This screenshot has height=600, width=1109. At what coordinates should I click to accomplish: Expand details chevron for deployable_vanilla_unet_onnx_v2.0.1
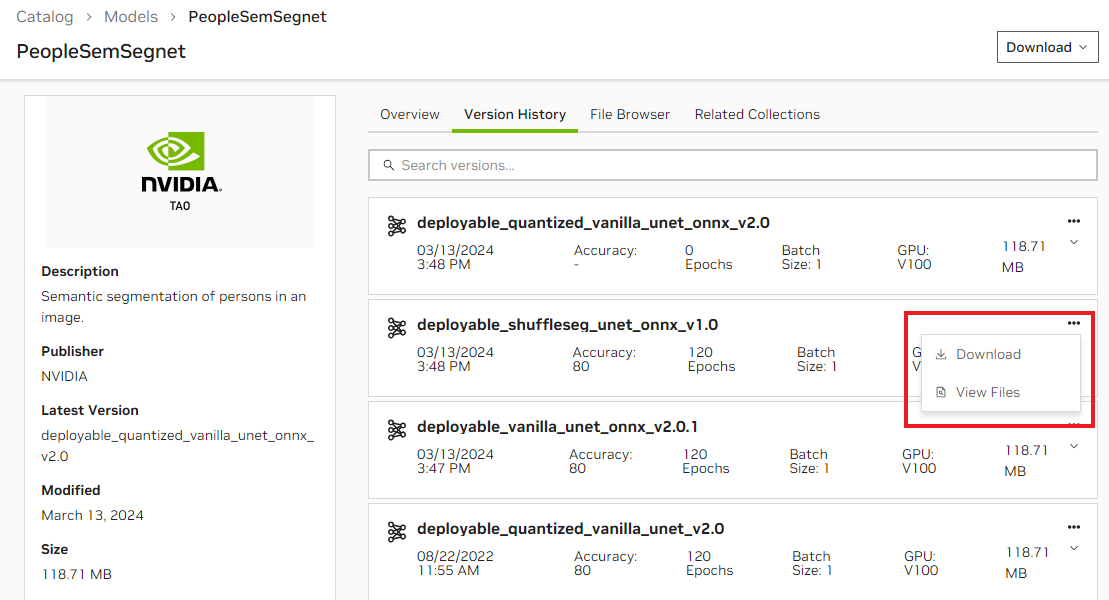1073,446
